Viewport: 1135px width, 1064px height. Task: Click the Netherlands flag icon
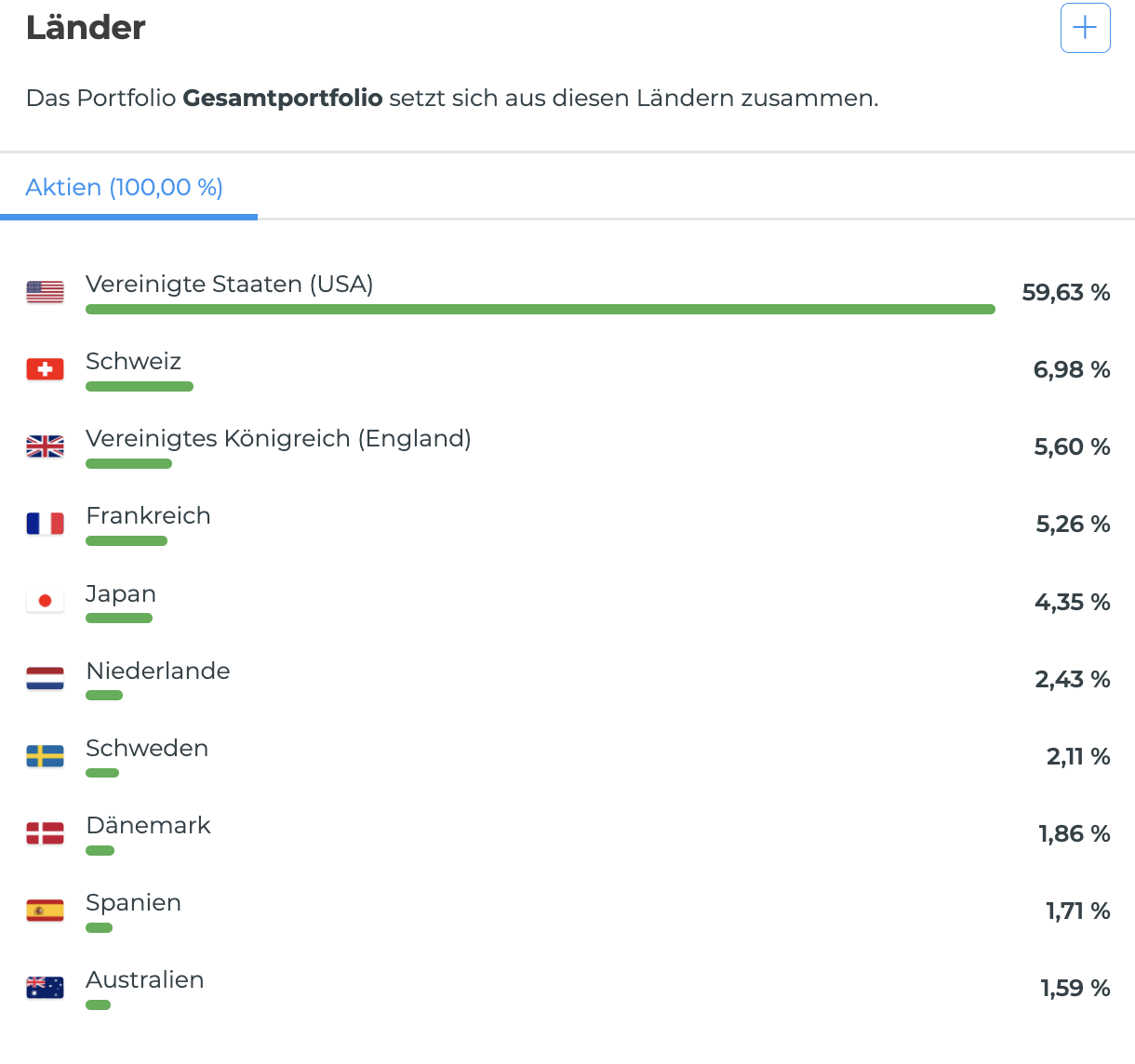tap(45, 679)
